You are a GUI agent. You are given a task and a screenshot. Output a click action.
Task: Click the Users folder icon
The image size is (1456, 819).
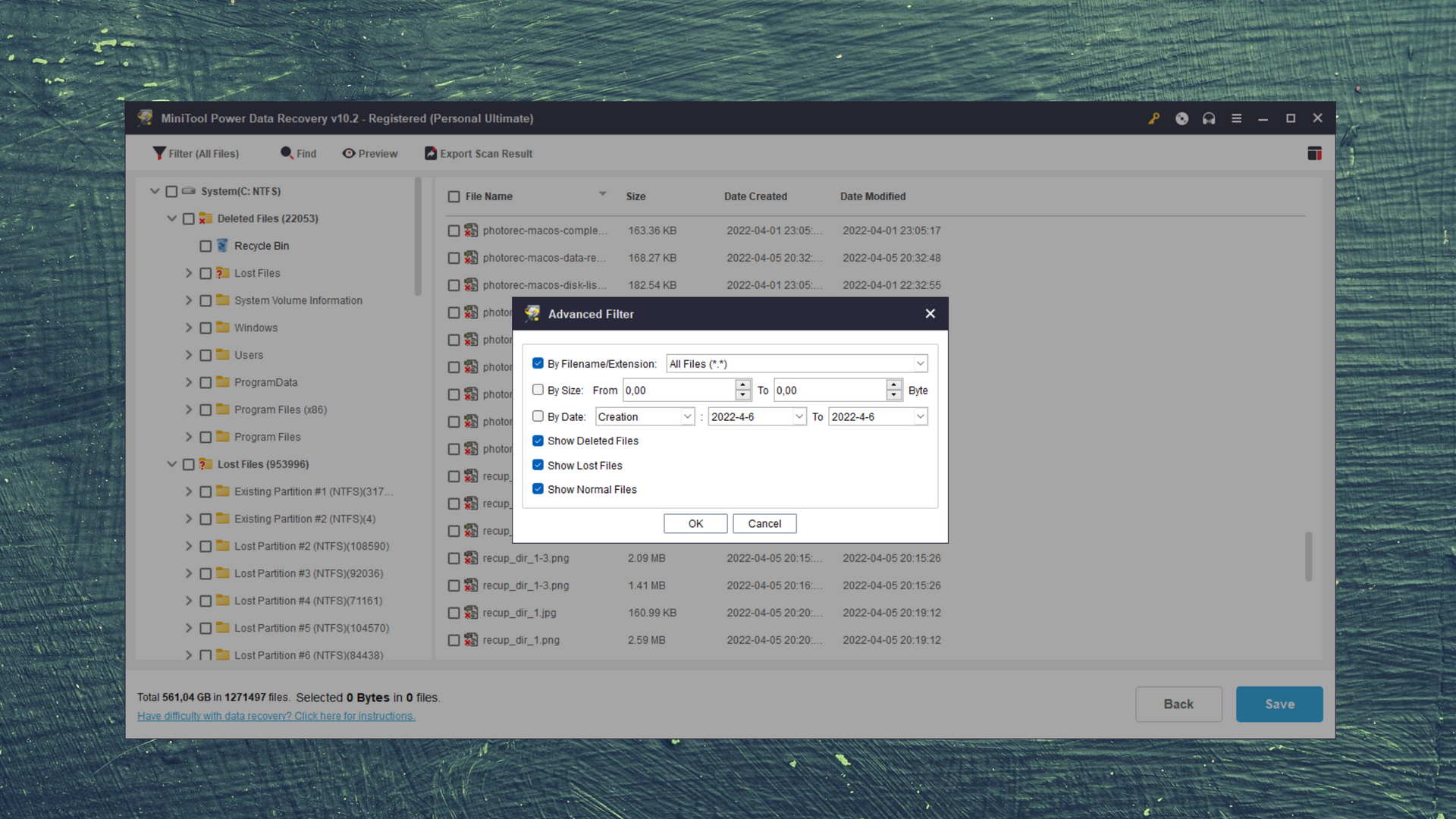(222, 355)
